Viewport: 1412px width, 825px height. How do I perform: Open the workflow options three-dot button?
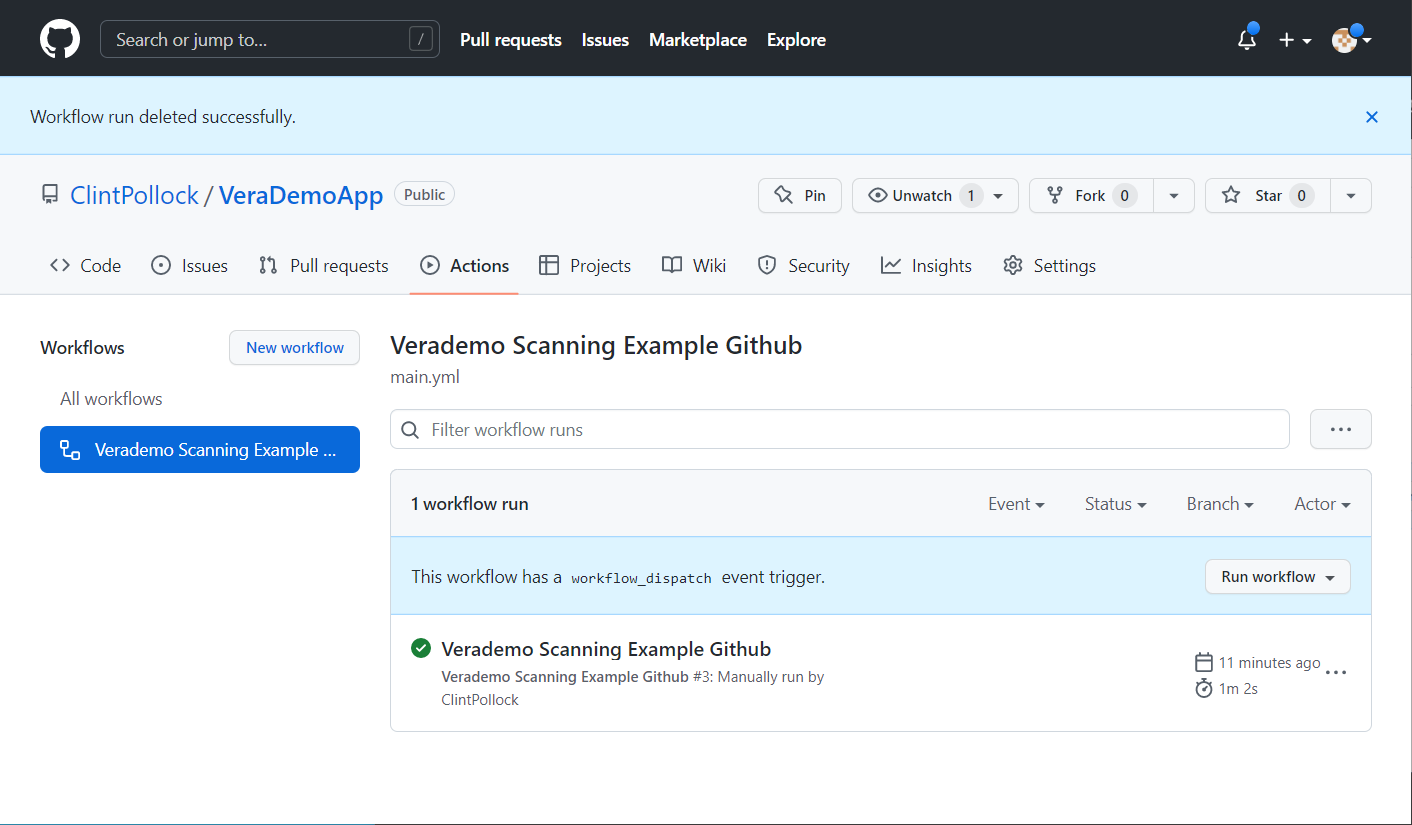1340,429
